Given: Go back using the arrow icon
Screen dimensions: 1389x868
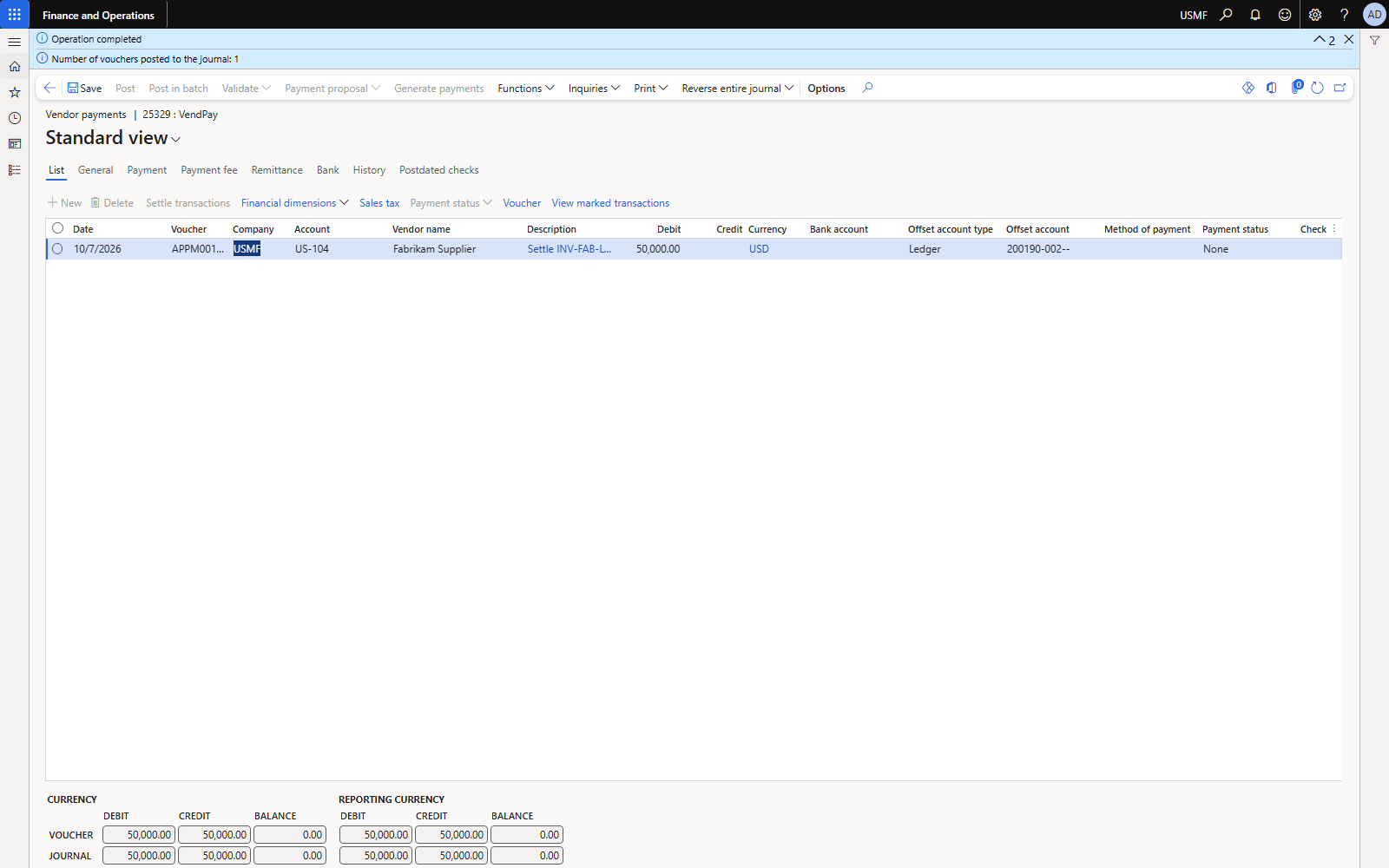Looking at the screenshot, I should (49, 88).
